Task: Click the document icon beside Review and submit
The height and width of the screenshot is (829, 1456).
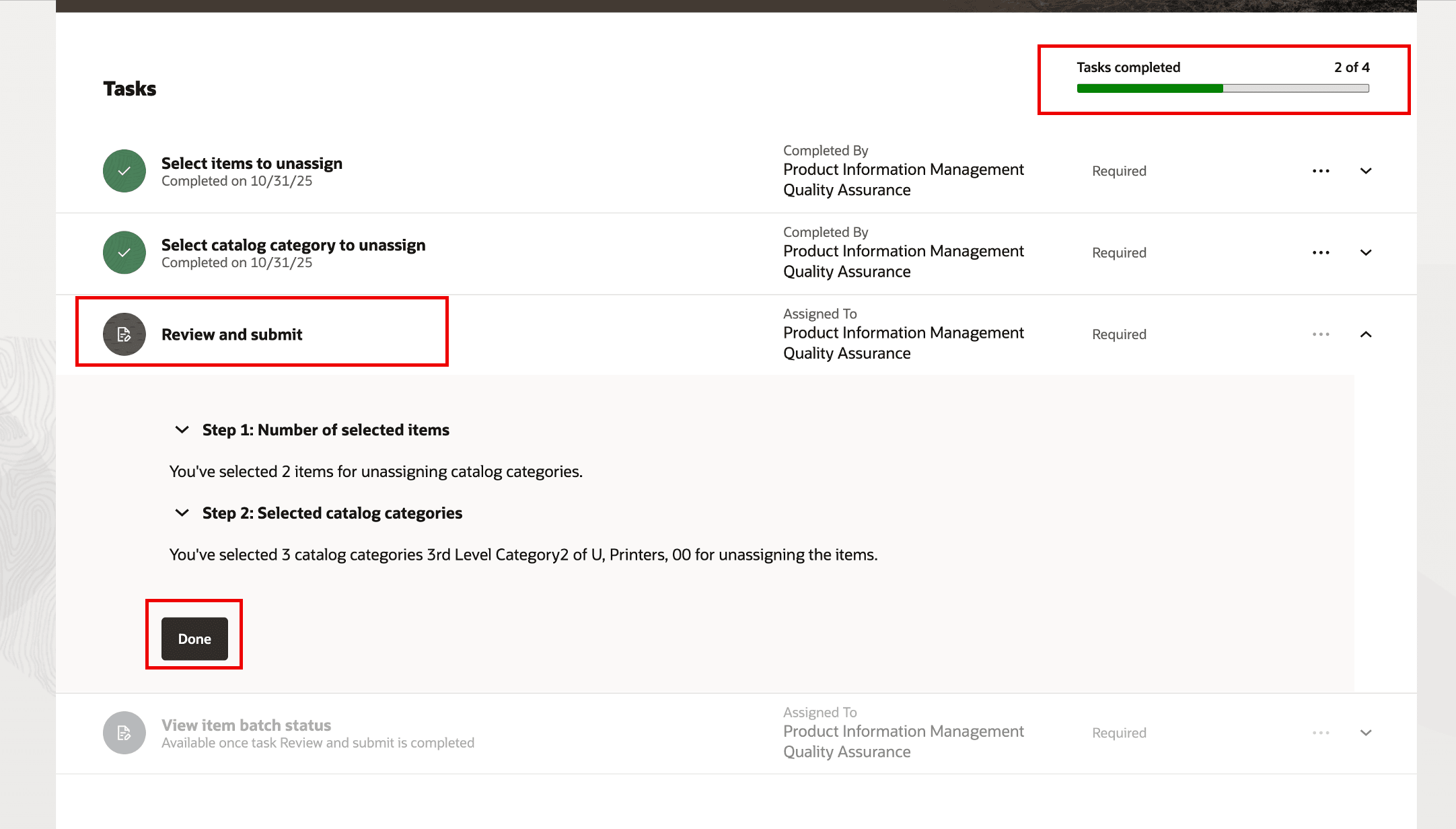Action: pos(124,334)
